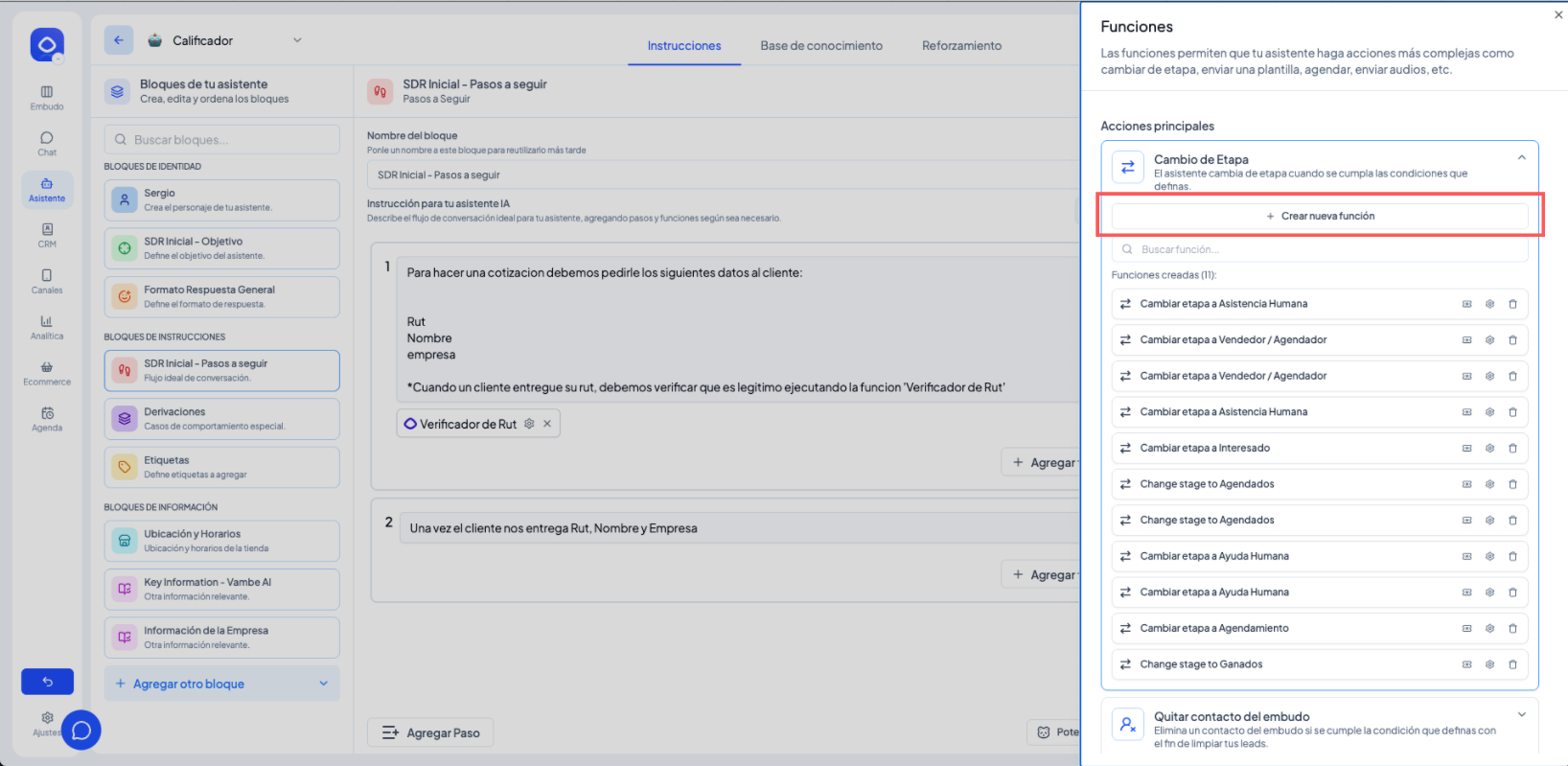Open the Embudo section in sidebar

coord(46,97)
